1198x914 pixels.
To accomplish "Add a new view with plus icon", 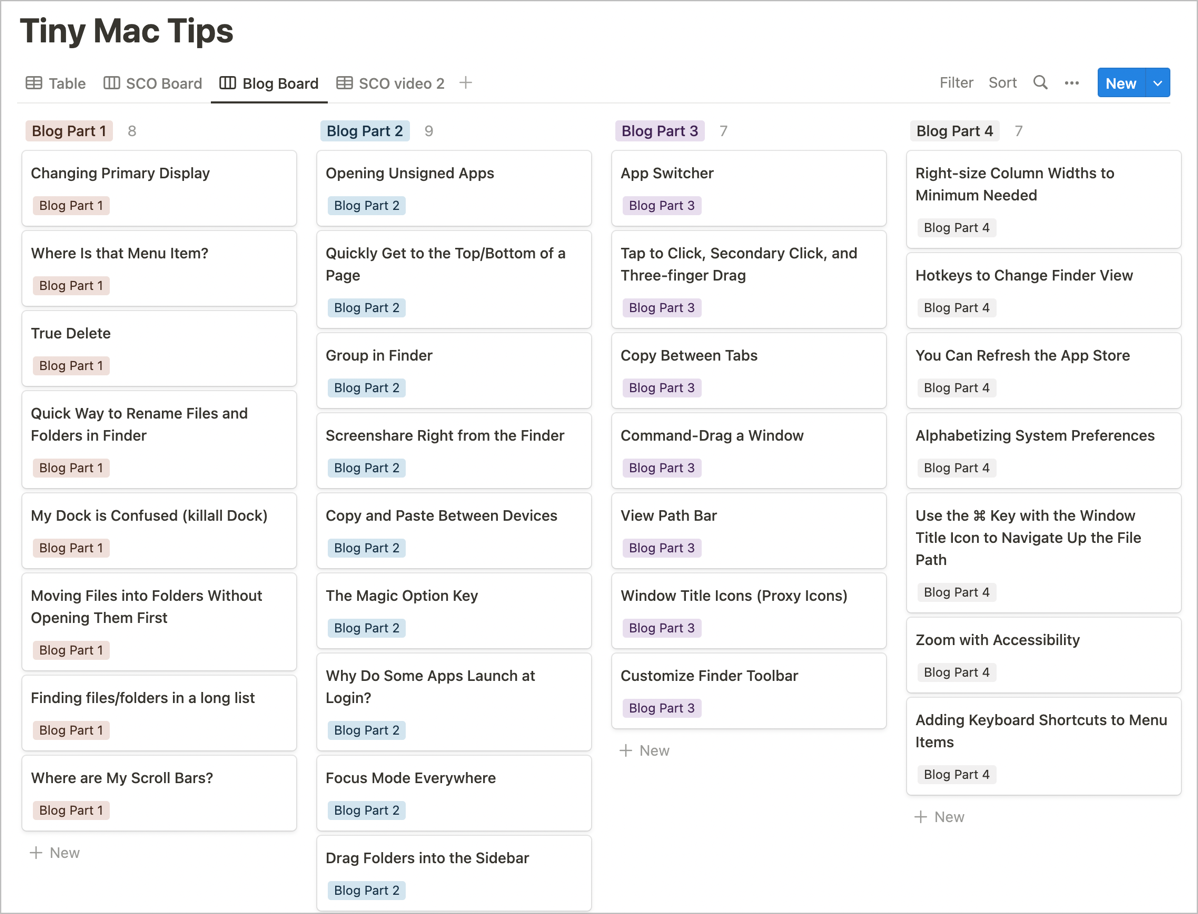I will (466, 83).
